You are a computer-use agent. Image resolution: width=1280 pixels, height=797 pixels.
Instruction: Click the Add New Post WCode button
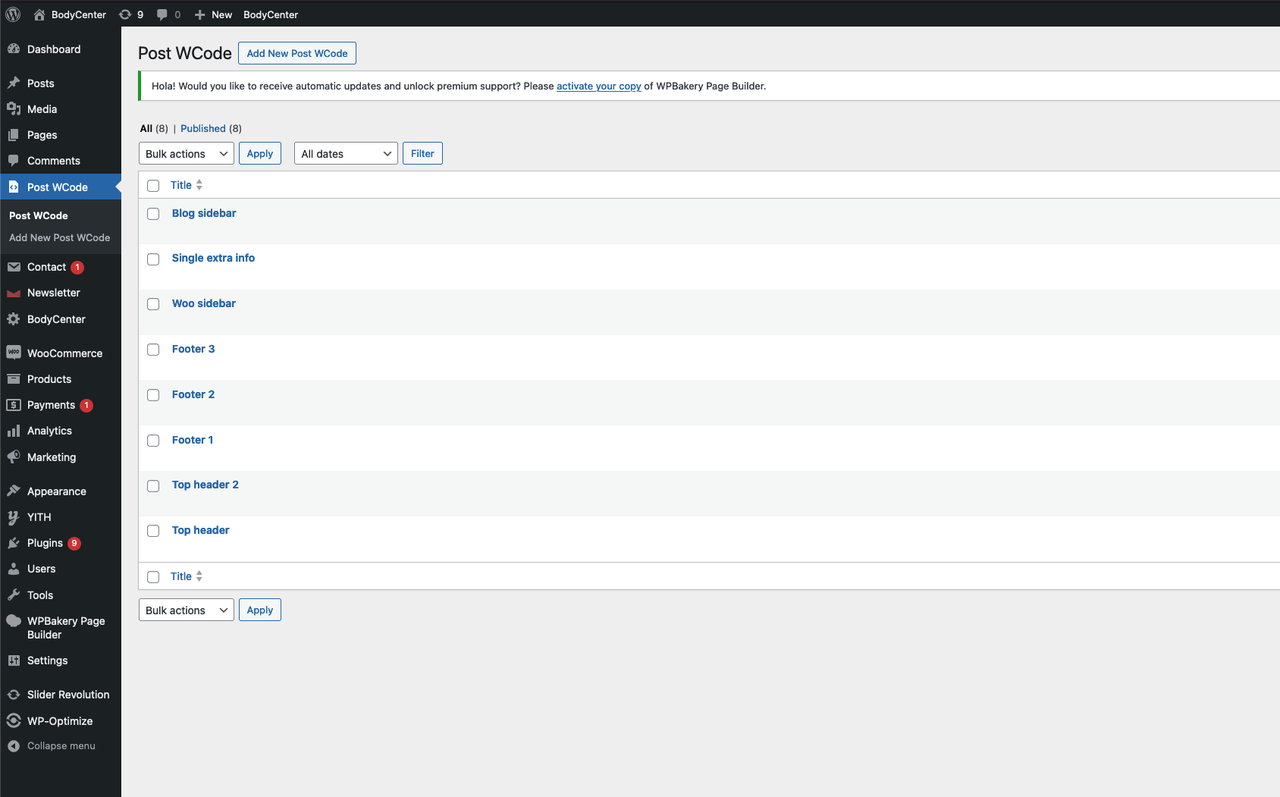pos(296,53)
